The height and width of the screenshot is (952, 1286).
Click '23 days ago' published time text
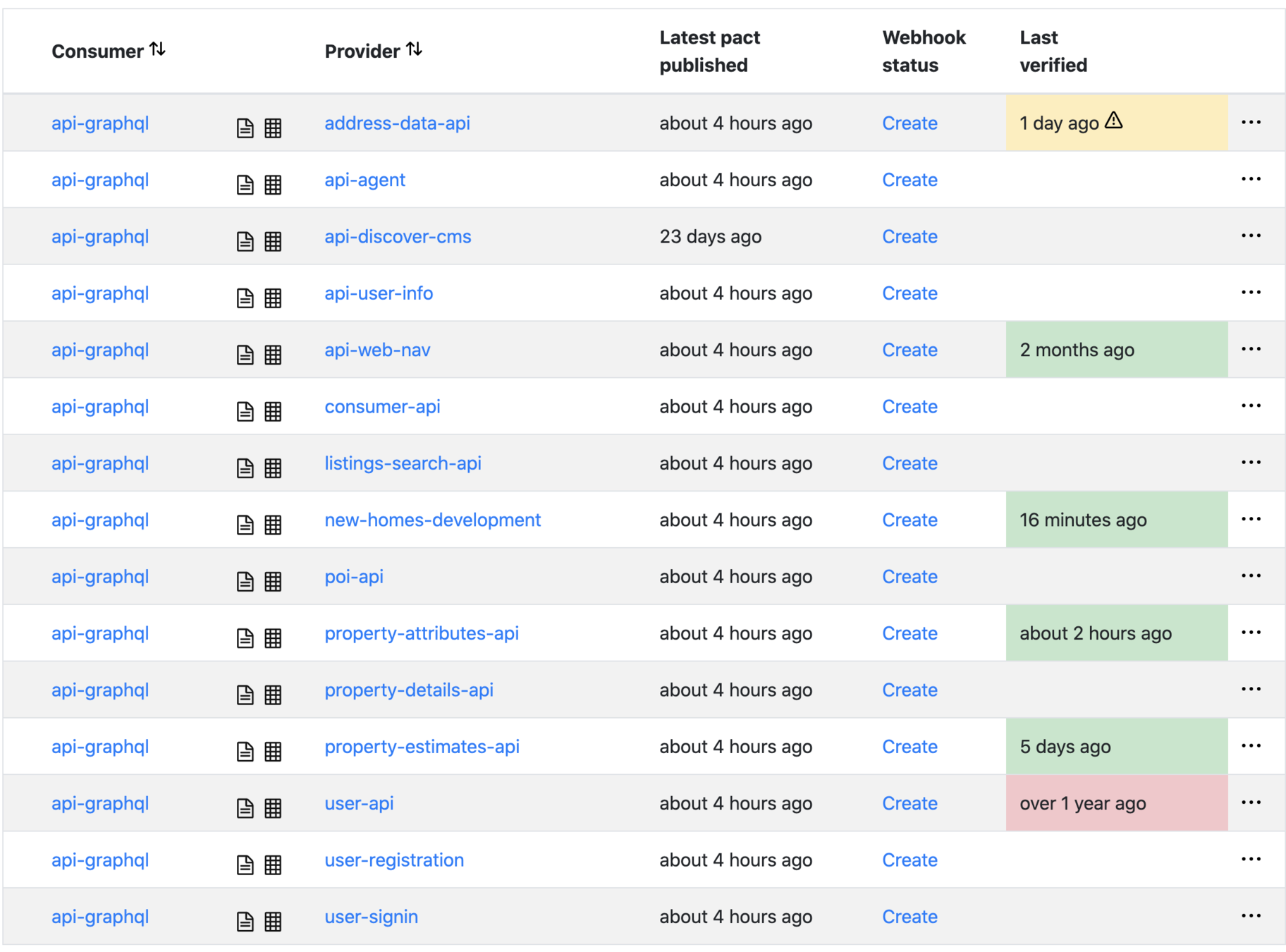click(x=710, y=236)
